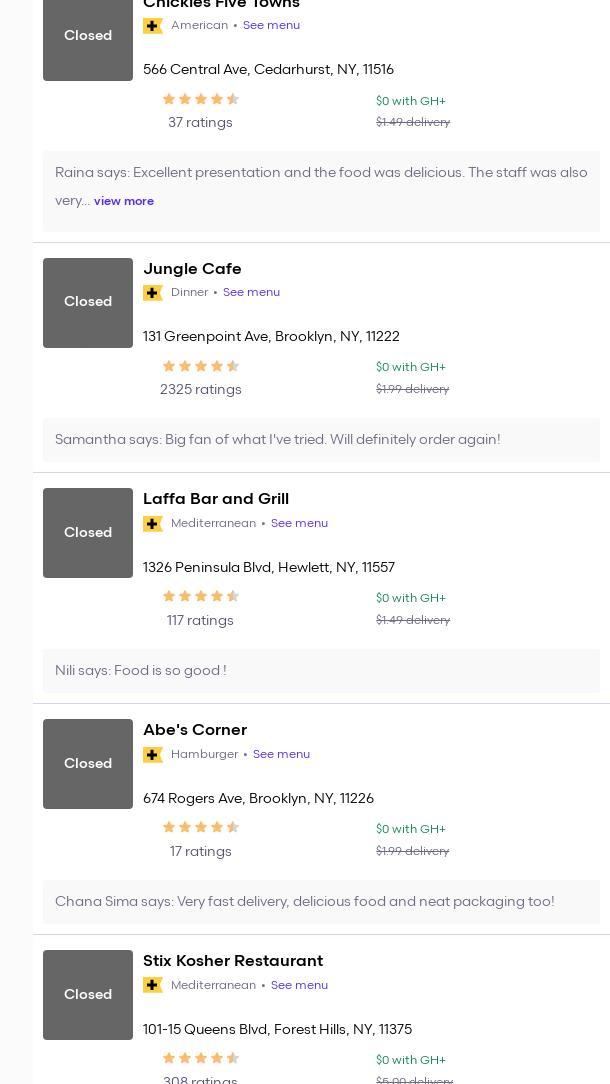Screen dimensions: 610x1084
Task: Open See menu link next to American
Action: 271,26
